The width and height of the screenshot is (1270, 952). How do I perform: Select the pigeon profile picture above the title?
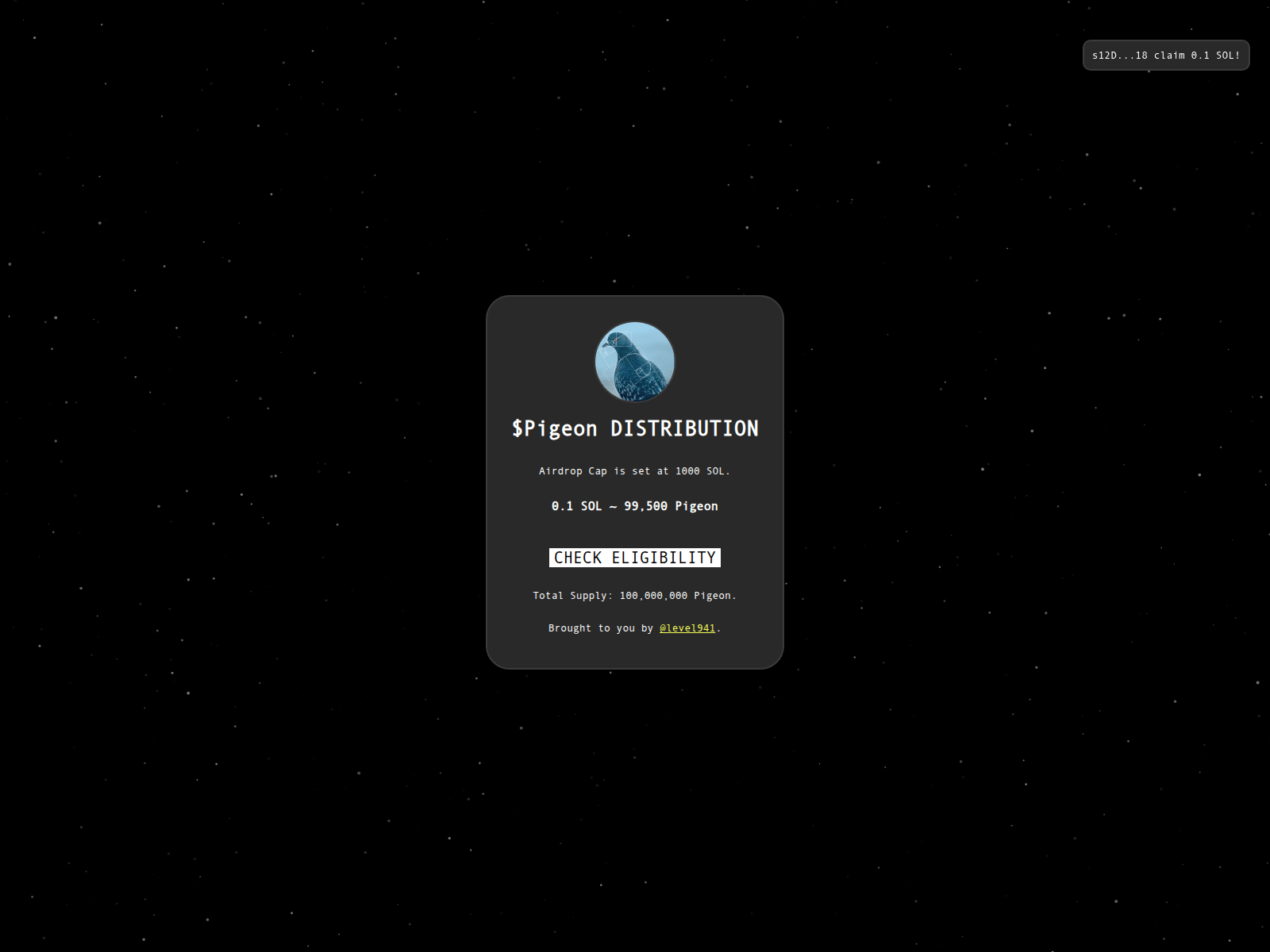click(634, 361)
